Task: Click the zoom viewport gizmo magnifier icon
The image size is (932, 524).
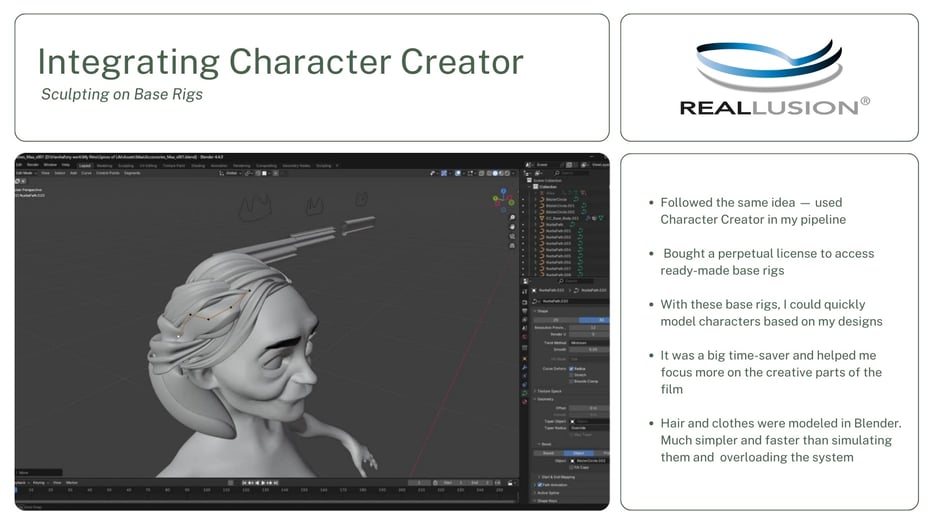Action: 512,217
